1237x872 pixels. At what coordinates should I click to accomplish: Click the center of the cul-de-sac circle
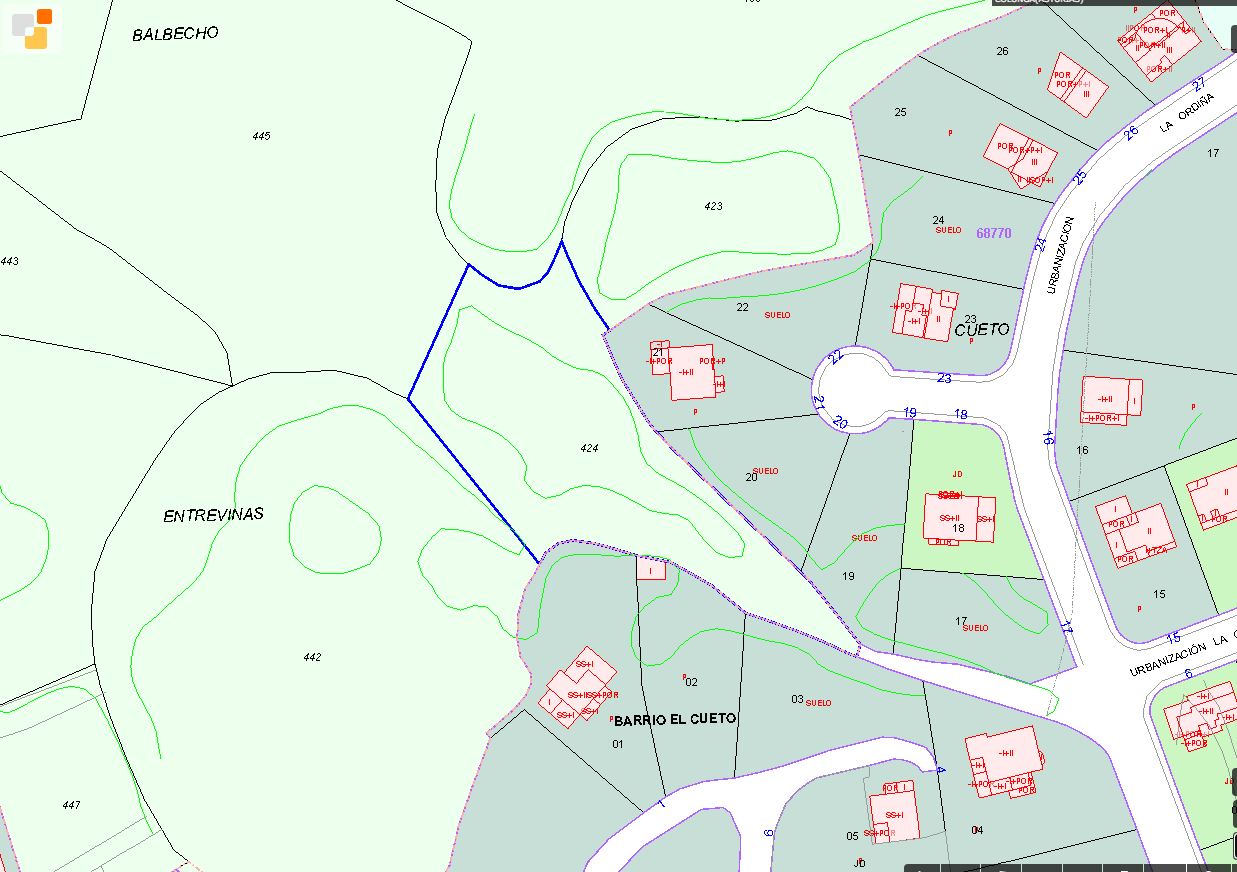click(x=849, y=389)
